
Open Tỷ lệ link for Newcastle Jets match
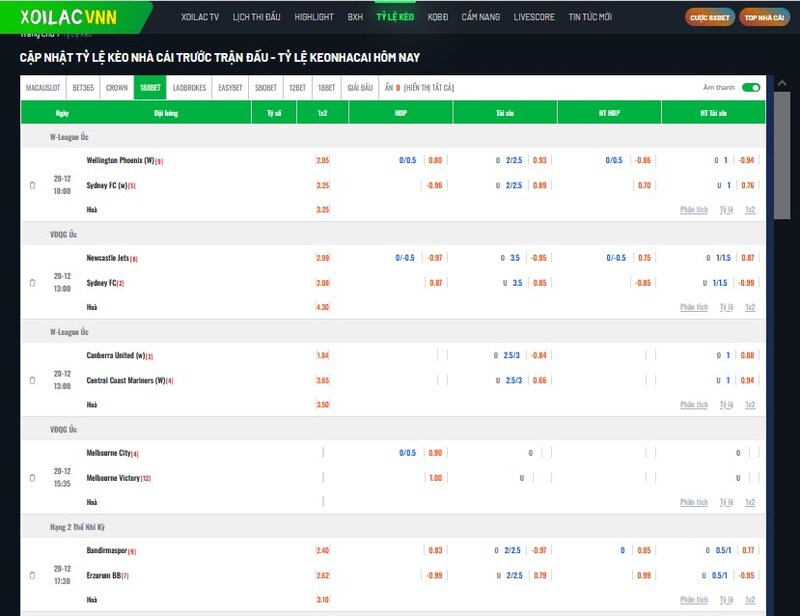click(x=727, y=307)
